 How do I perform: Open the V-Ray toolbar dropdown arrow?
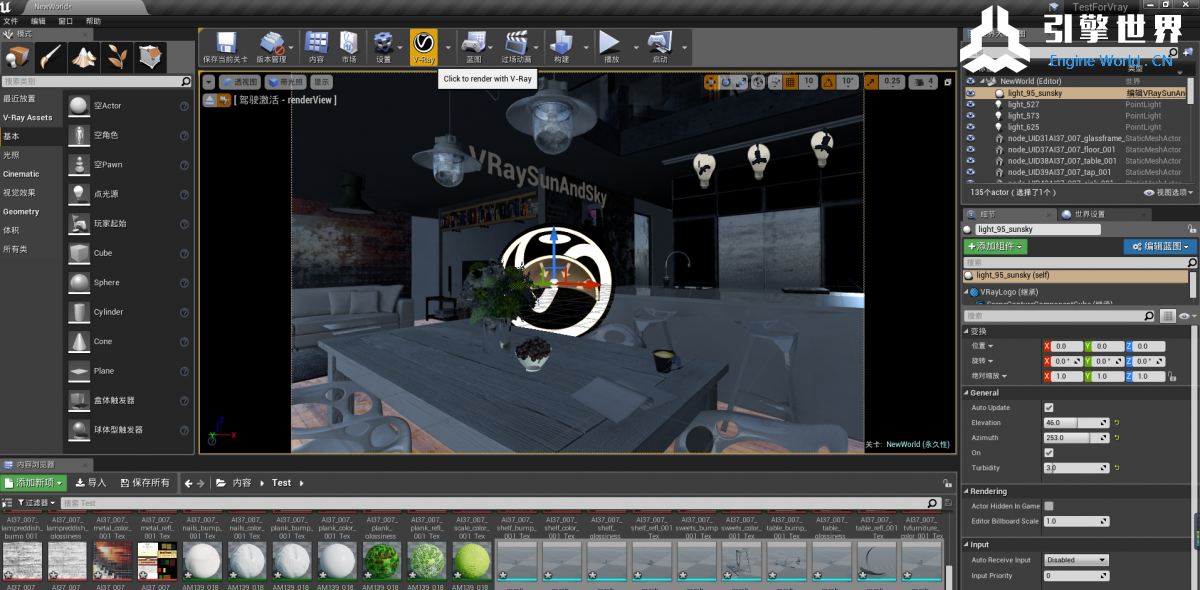pyautogui.click(x=447, y=47)
